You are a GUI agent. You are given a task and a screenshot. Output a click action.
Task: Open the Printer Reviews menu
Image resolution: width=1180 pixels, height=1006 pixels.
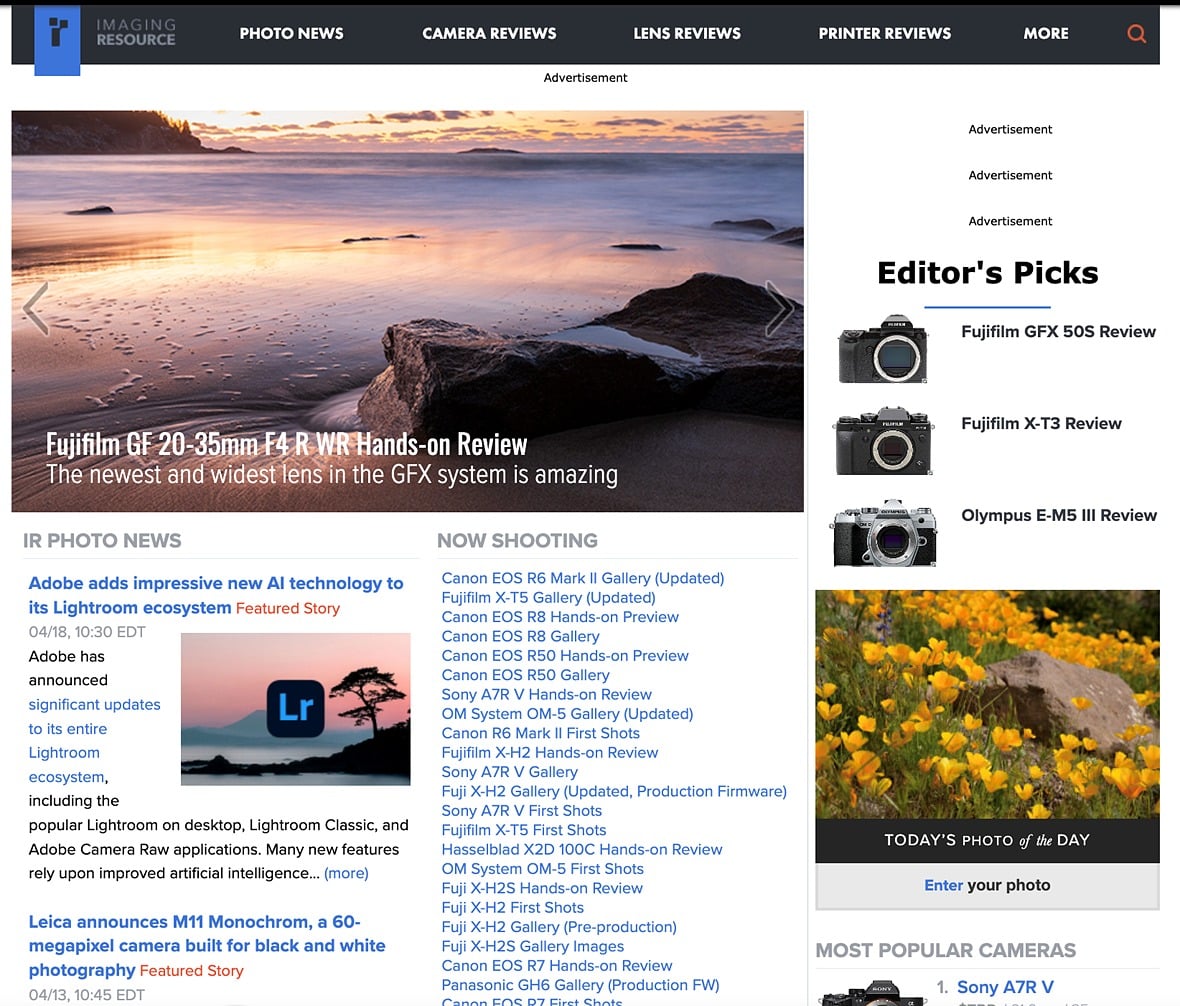click(885, 33)
